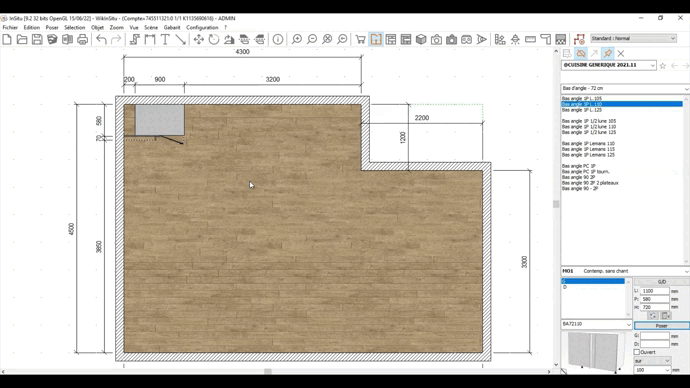This screenshot has height=388, width=690.
Task: Open the Sélection menu
Action: point(74,27)
